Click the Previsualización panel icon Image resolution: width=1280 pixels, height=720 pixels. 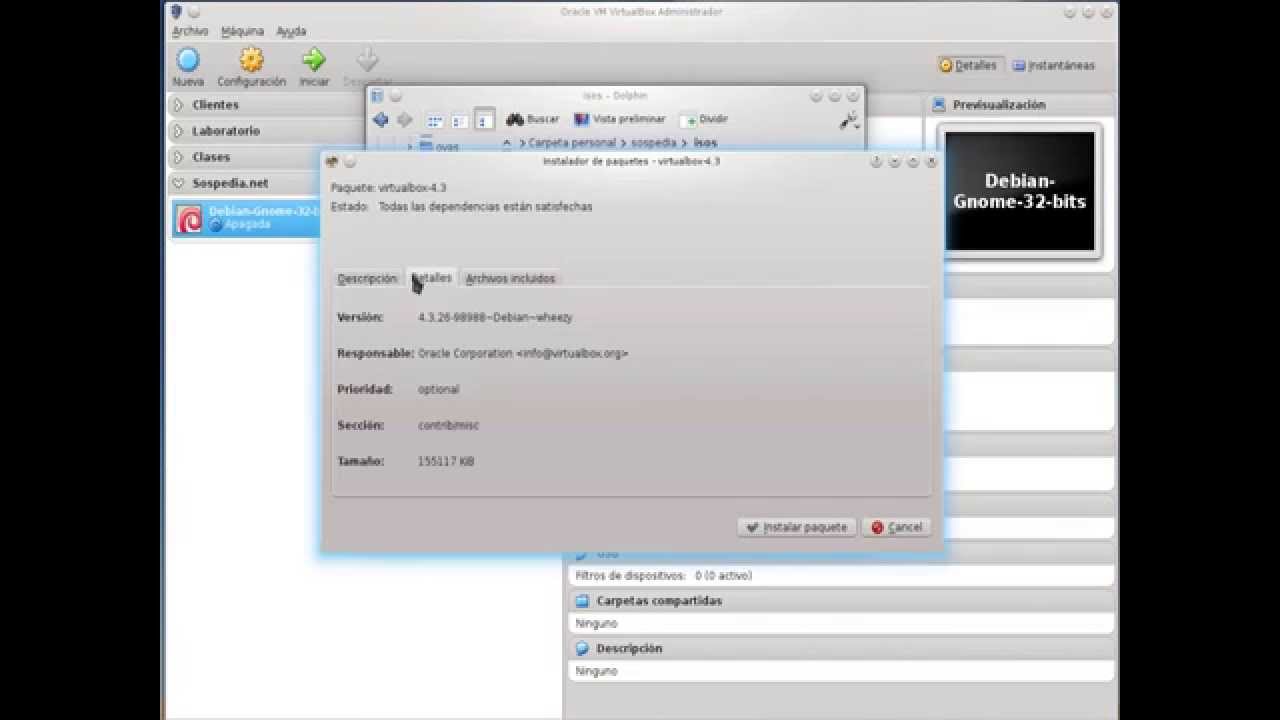tap(939, 104)
